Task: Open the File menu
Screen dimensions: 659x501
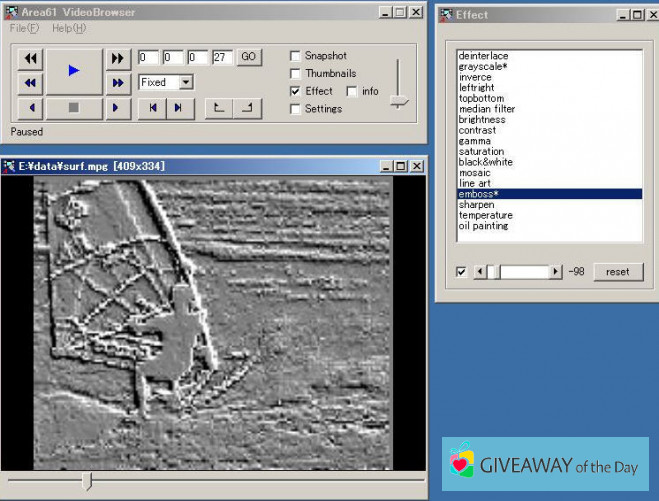Action: [x=22, y=28]
